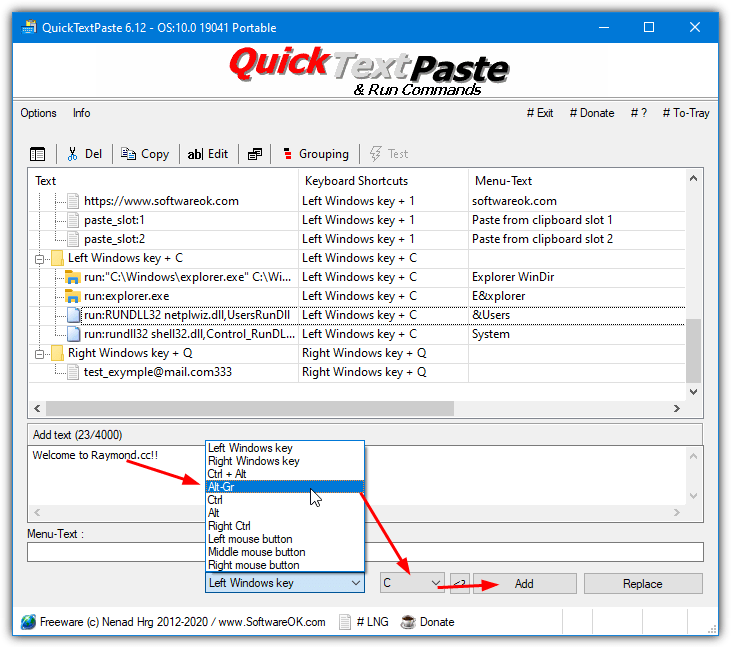Click the explorer icon for run:explorer.exe
This screenshot has width=731, height=647.
tap(72, 296)
